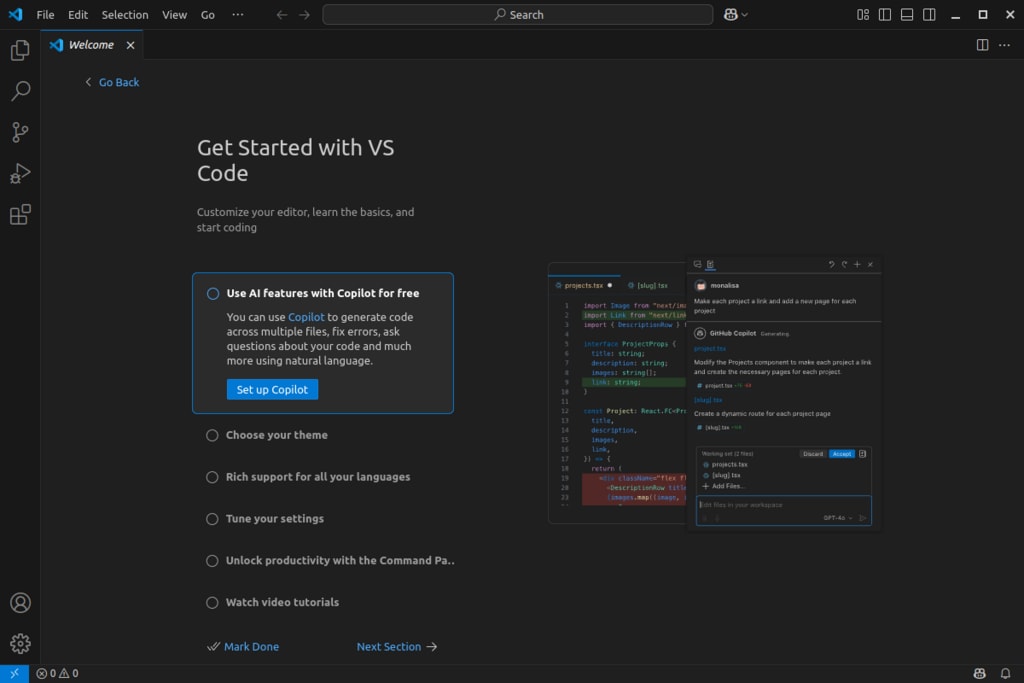Mark 'Rich support for all your languages' circle

(212, 477)
